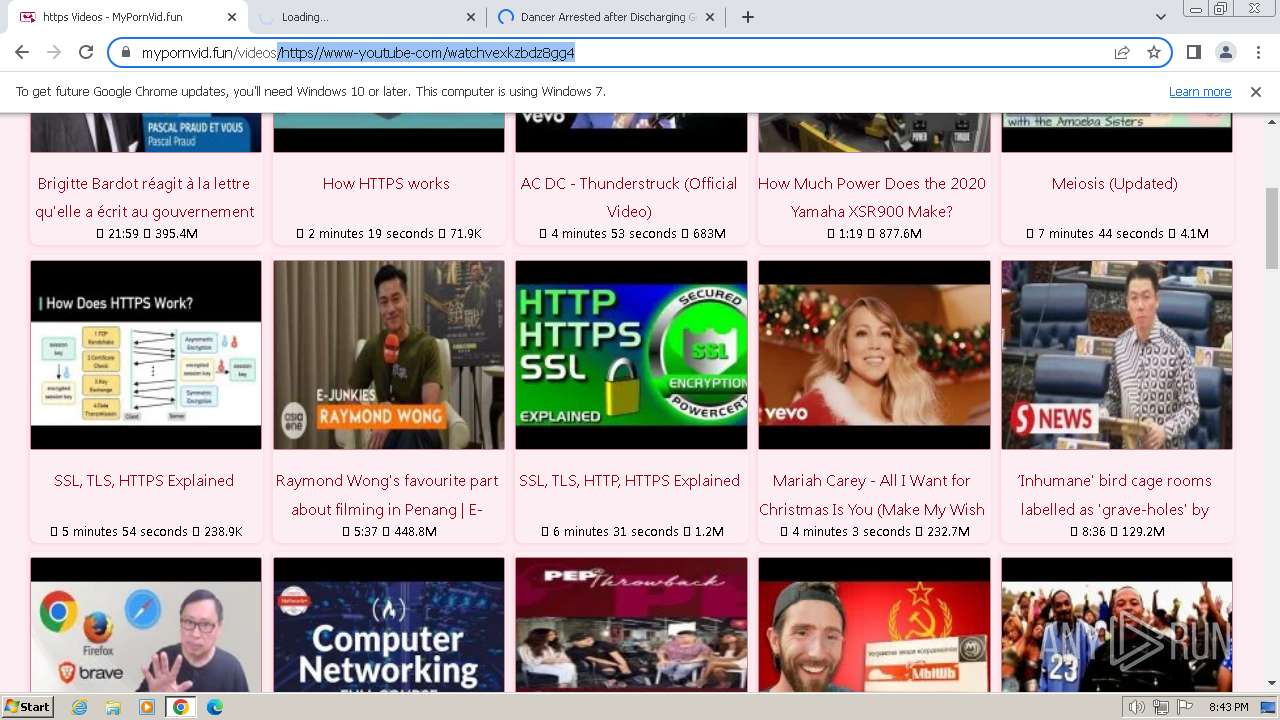
Task: Expand the tab search dropdown
Action: [1160, 17]
